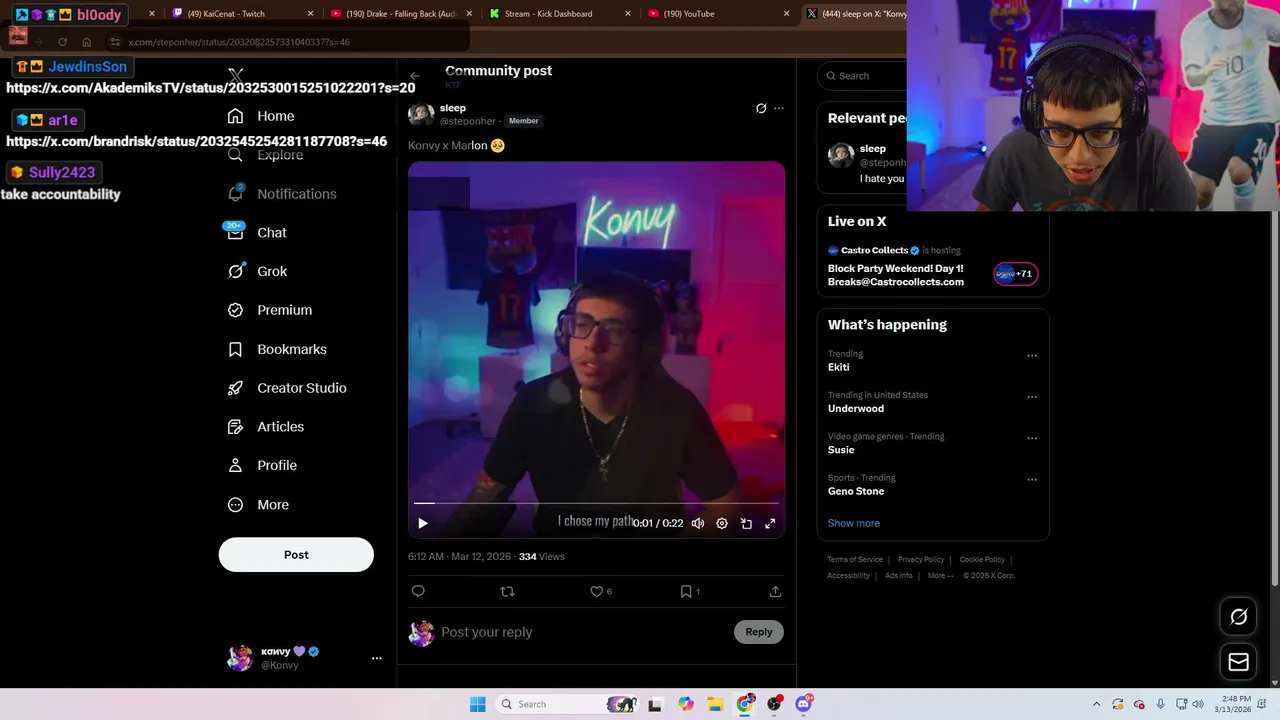Open Discord from the taskbar

coord(803,704)
